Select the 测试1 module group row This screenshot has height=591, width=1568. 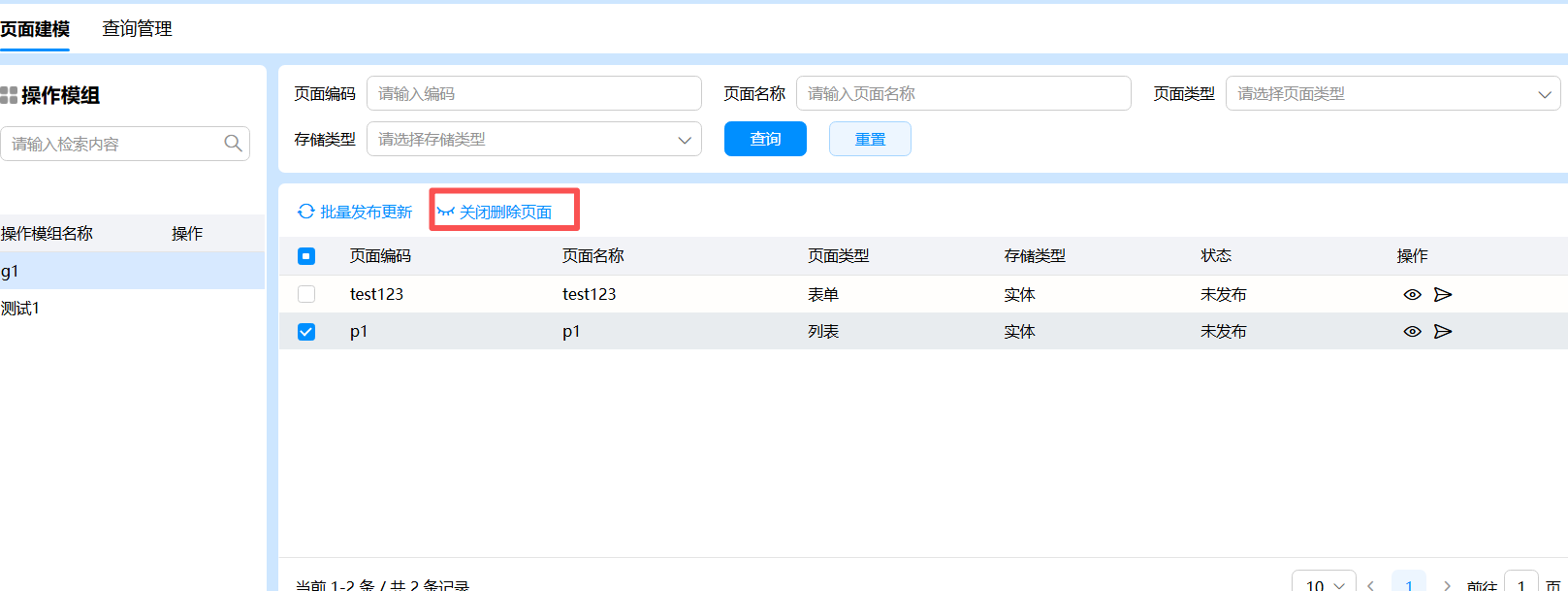[x=21, y=309]
